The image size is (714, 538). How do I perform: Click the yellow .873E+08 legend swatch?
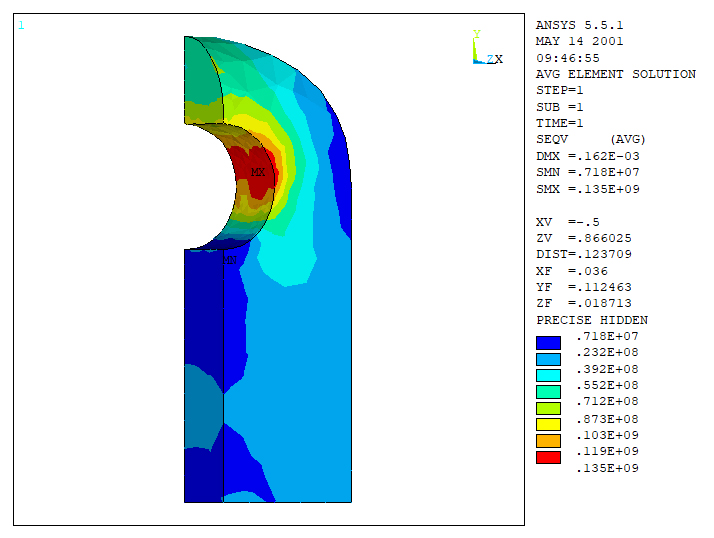point(548,425)
